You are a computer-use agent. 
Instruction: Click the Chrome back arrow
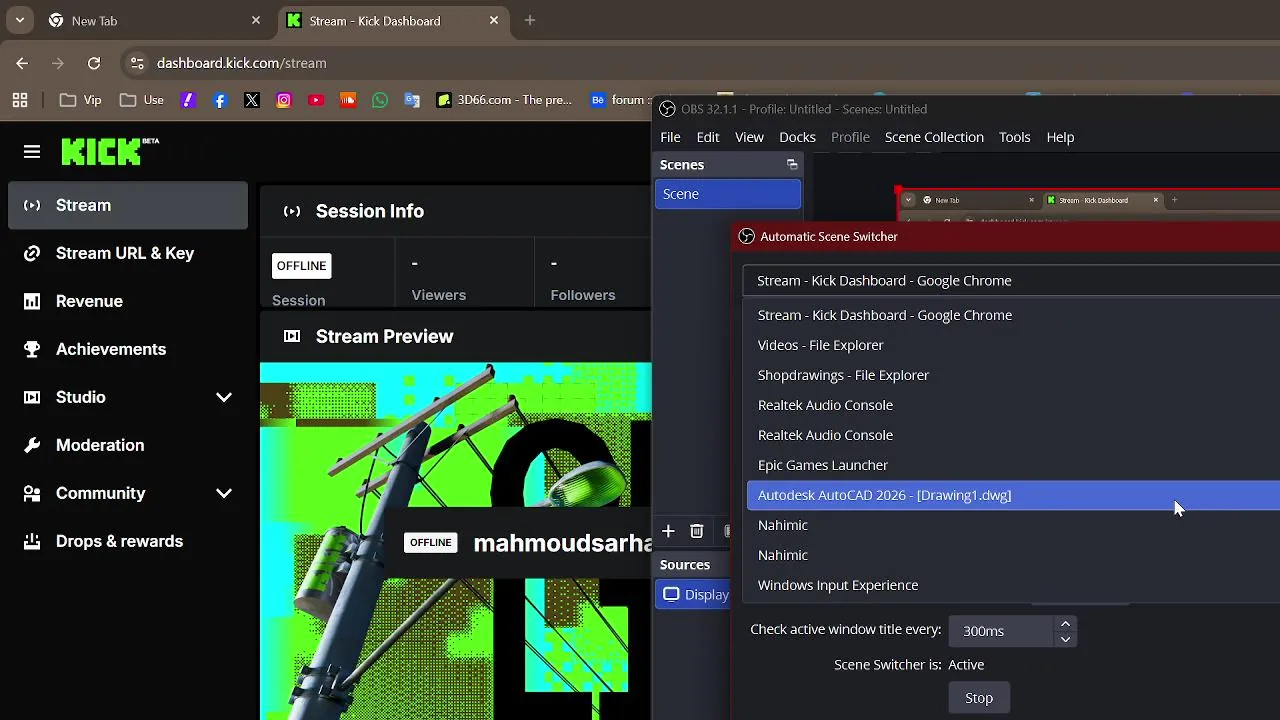pos(22,63)
